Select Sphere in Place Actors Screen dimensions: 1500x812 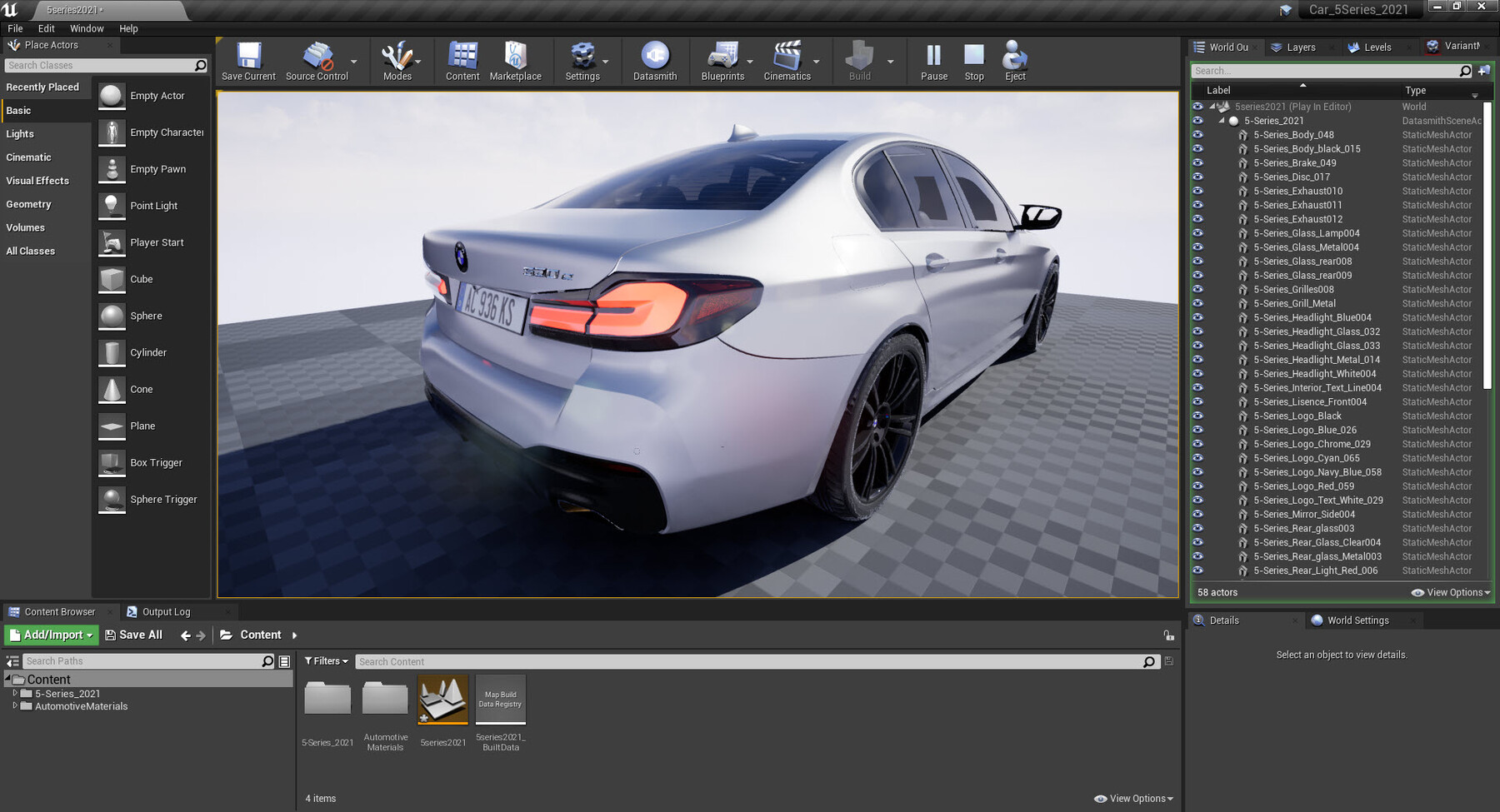151,316
